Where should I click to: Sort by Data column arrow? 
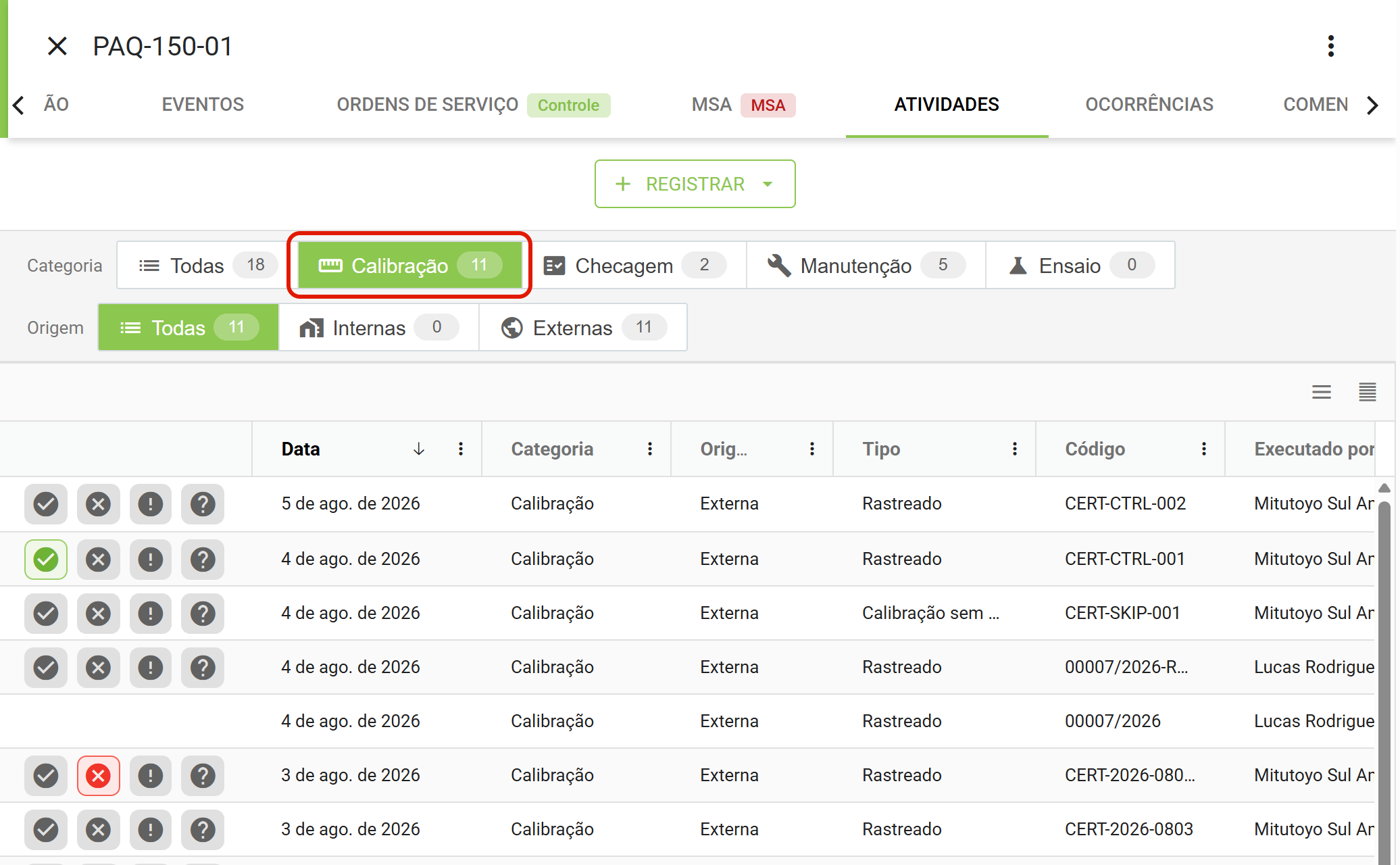coord(419,449)
